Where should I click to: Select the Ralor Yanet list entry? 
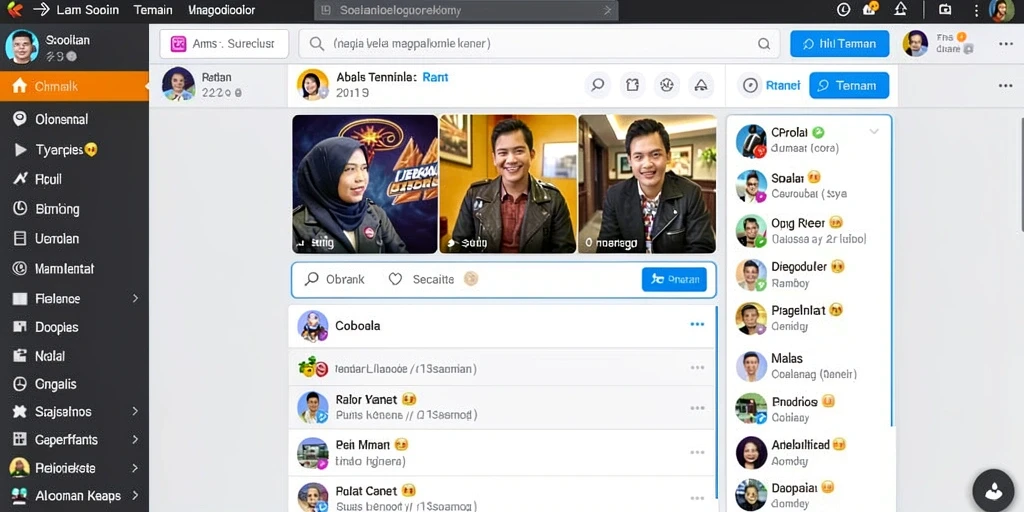tap(502, 407)
